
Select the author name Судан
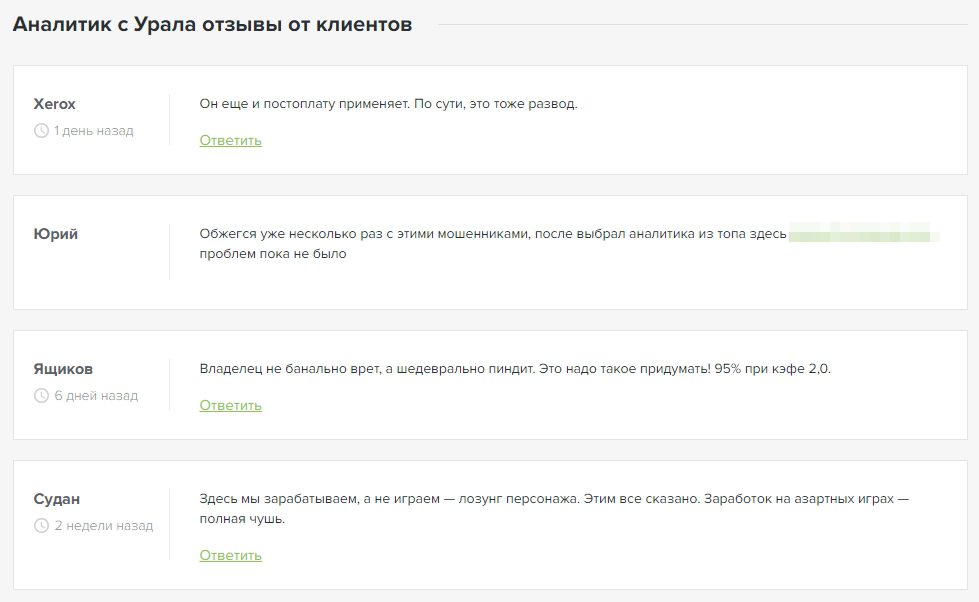coord(57,498)
